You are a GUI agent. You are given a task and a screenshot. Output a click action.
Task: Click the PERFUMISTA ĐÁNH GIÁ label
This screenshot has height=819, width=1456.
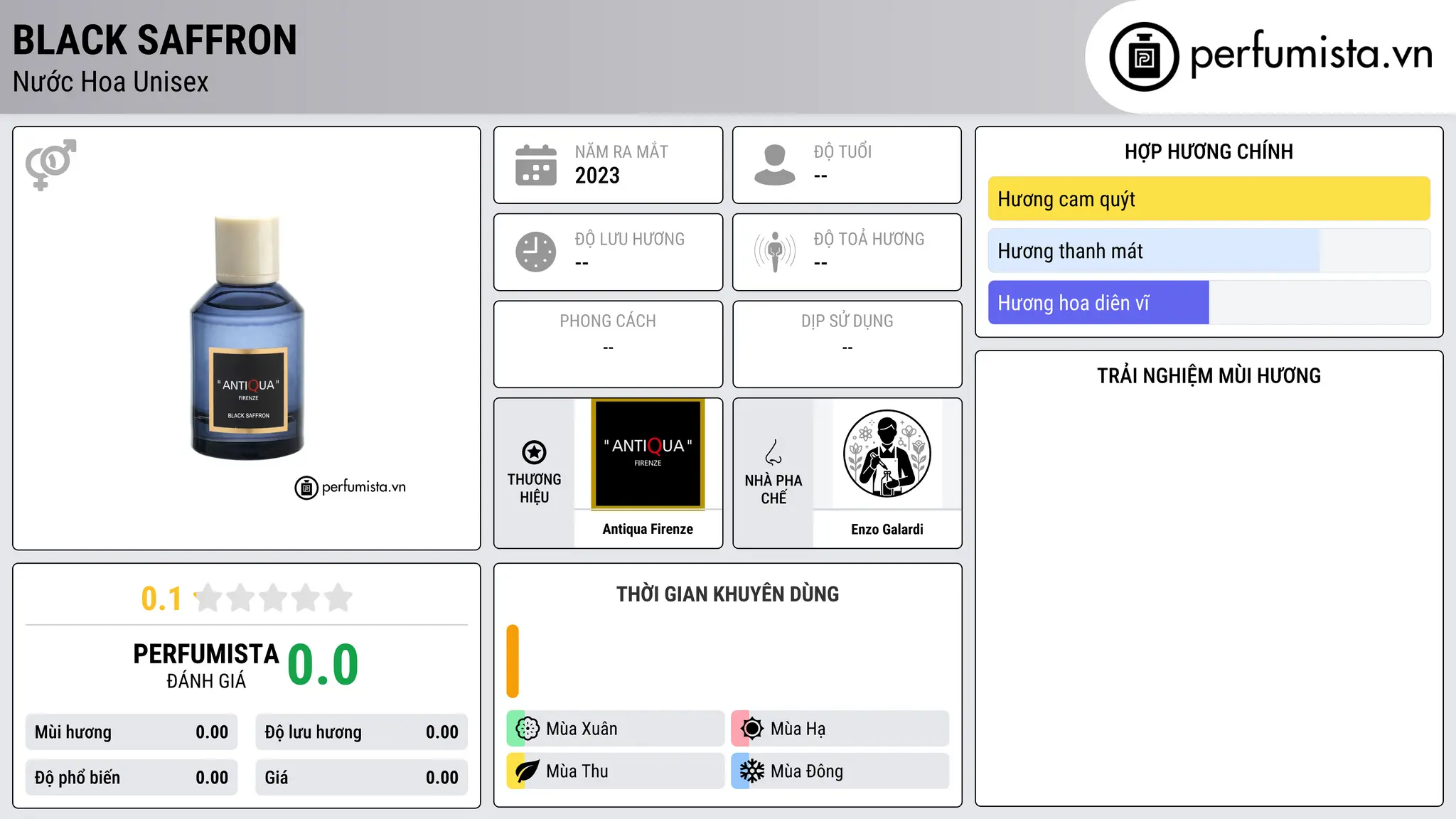coord(206,666)
